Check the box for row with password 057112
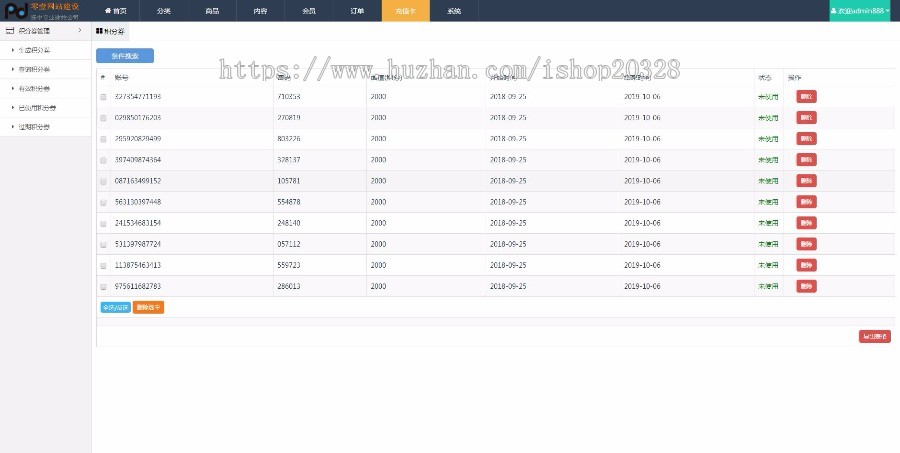 [103, 245]
